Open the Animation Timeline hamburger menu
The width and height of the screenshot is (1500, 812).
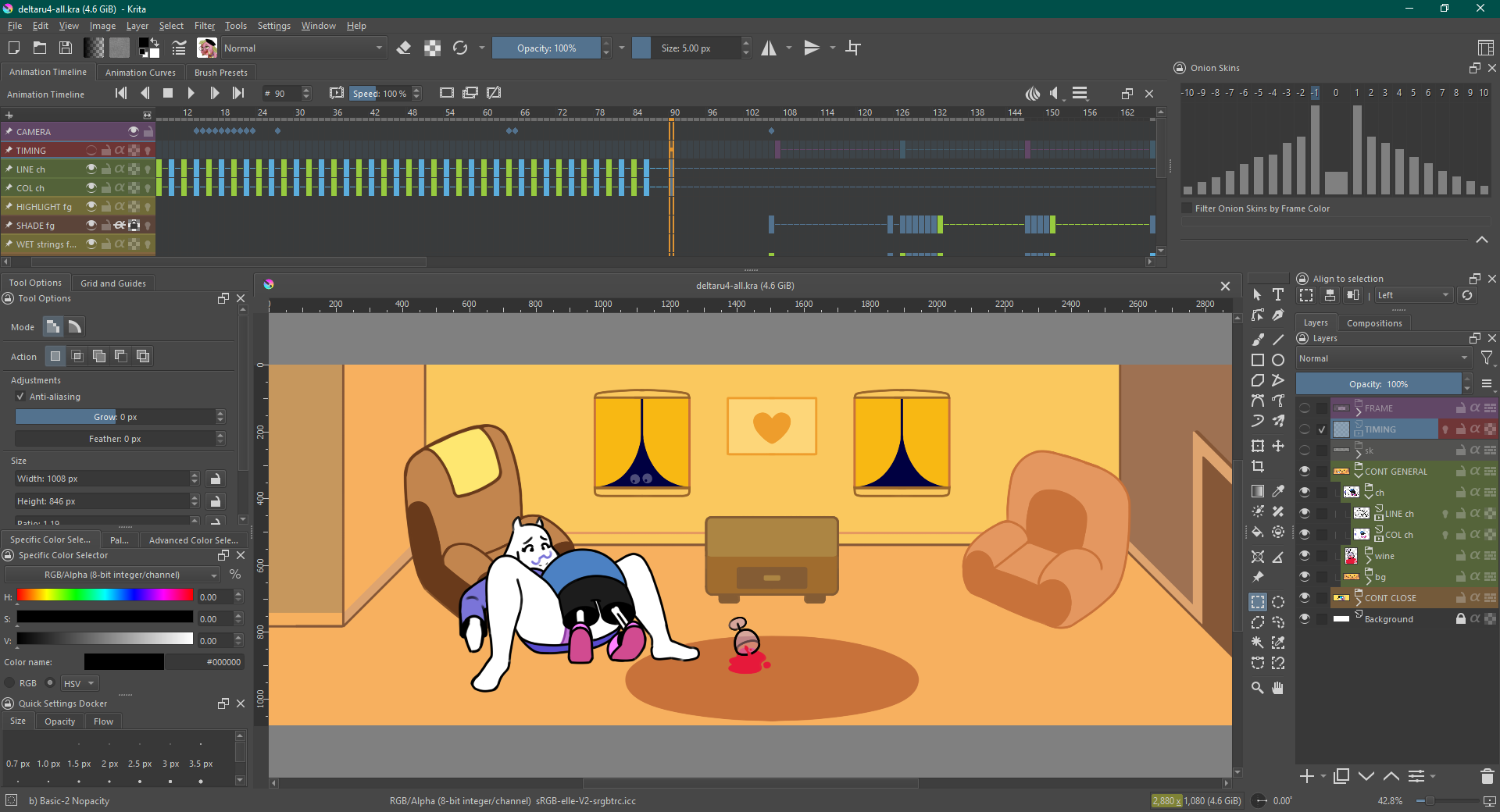[x=1080, y=94]
